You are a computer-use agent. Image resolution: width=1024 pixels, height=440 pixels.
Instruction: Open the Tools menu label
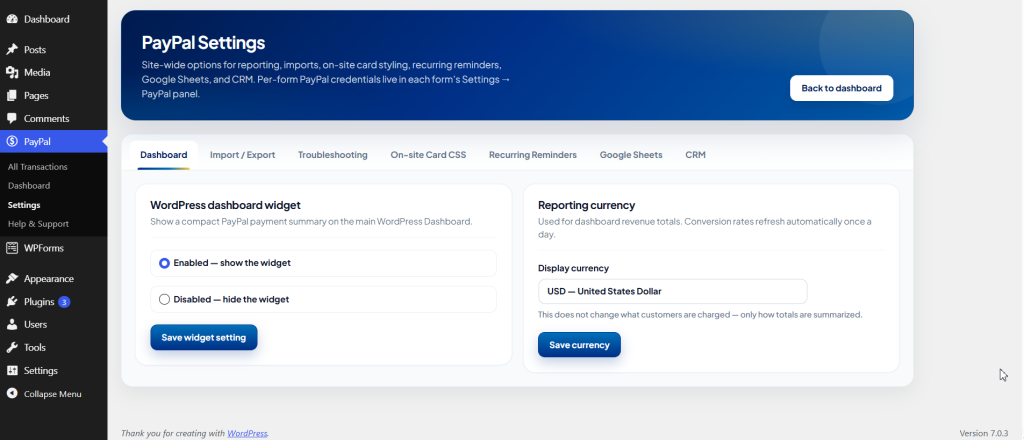click(x=35, y=347)
